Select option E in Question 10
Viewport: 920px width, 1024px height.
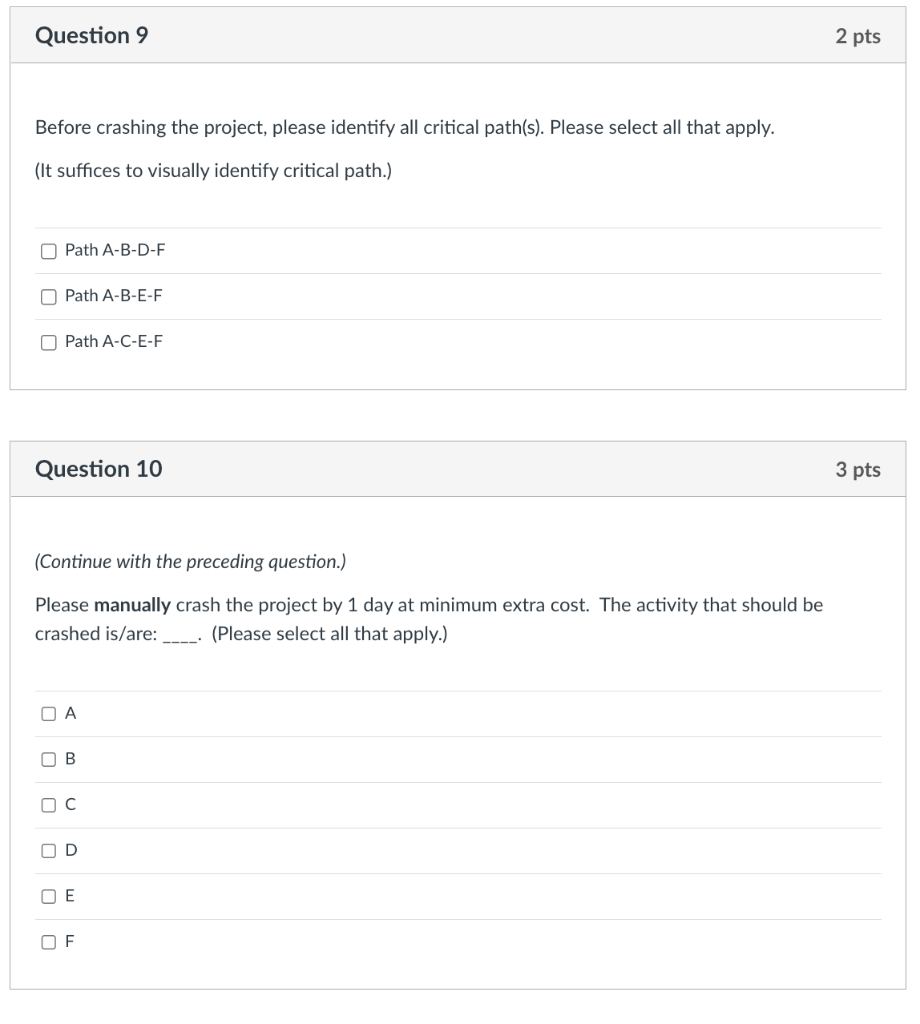pos(48,896)
